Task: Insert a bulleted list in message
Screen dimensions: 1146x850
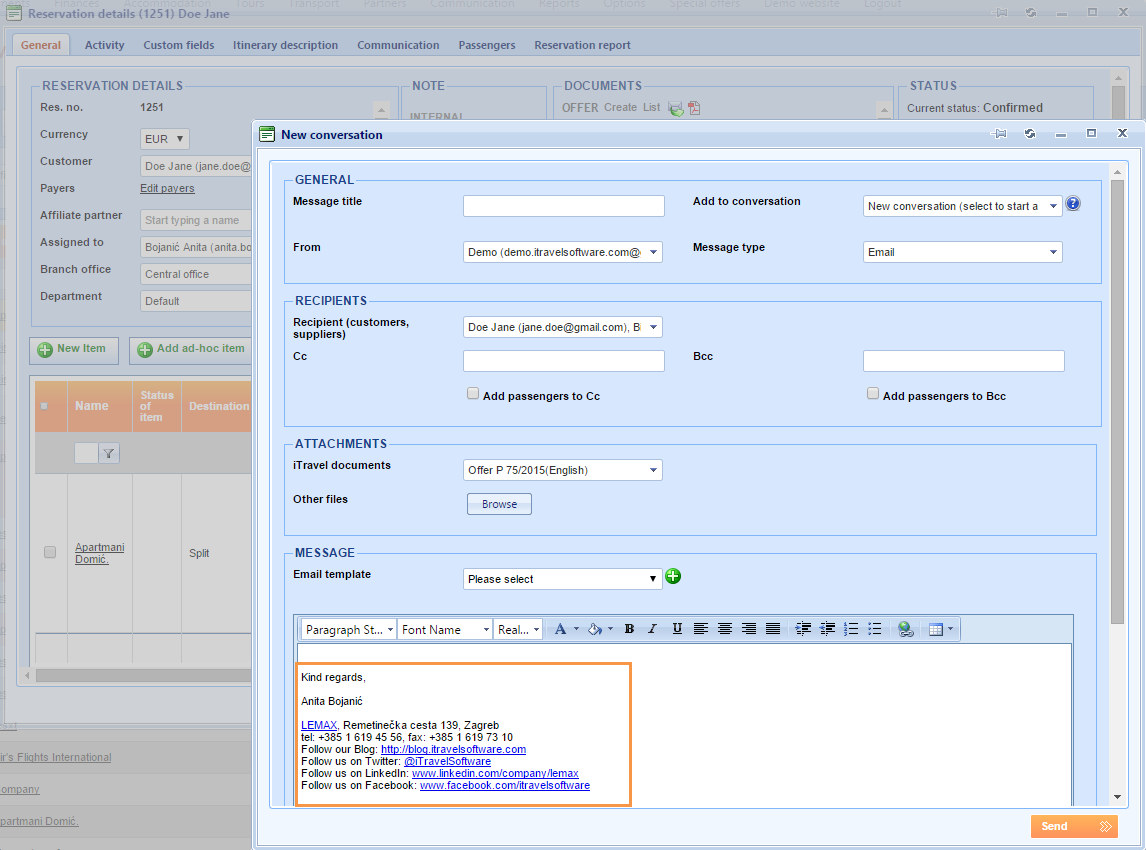Action: click(x=875, y=629)
